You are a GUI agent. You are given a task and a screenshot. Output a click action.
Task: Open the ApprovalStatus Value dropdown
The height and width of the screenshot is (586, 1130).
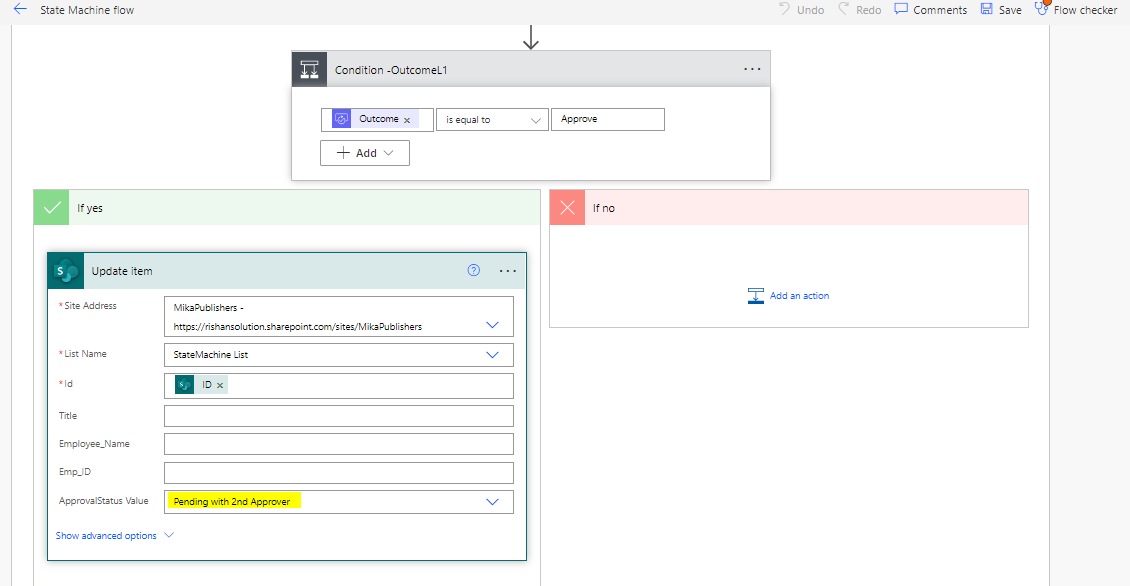pos(492,502)
